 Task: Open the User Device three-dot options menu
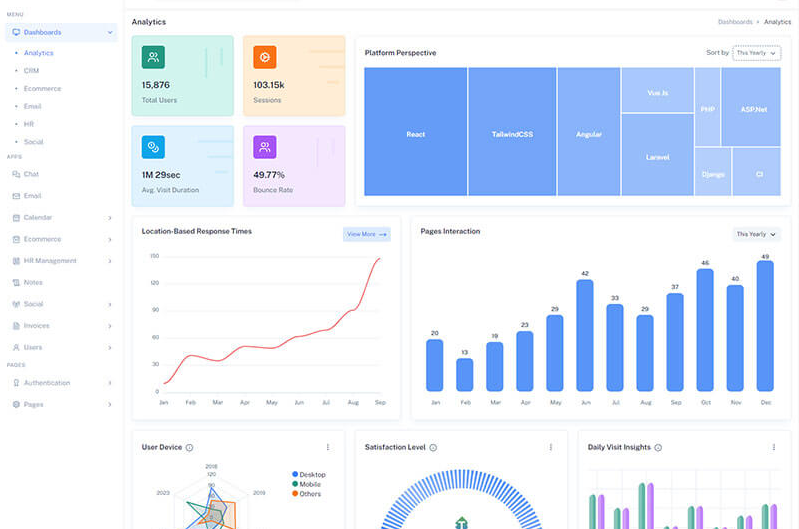(x=327, y=447)
